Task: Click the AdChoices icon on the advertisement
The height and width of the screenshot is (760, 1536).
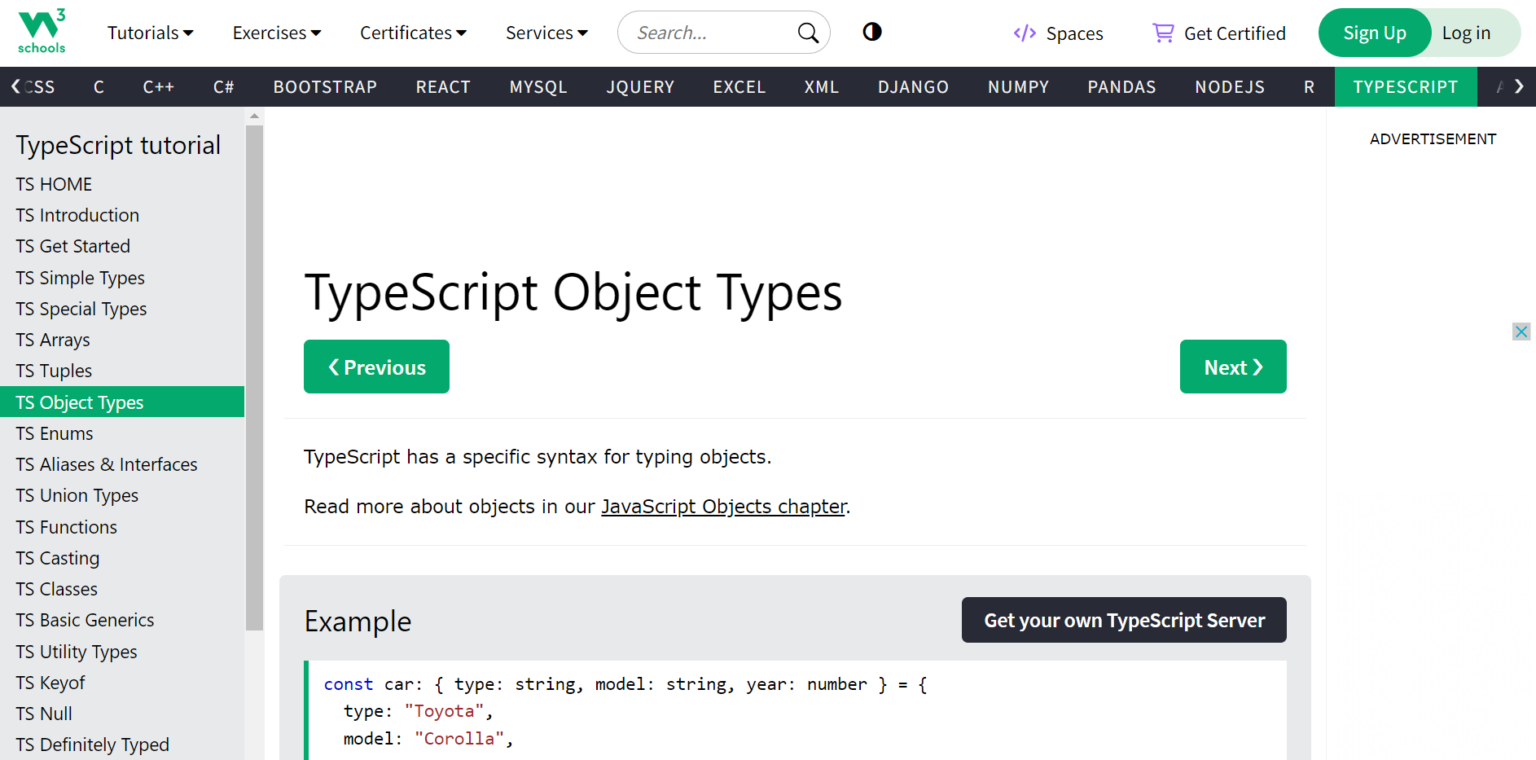Action: [x=1521, y=331]
